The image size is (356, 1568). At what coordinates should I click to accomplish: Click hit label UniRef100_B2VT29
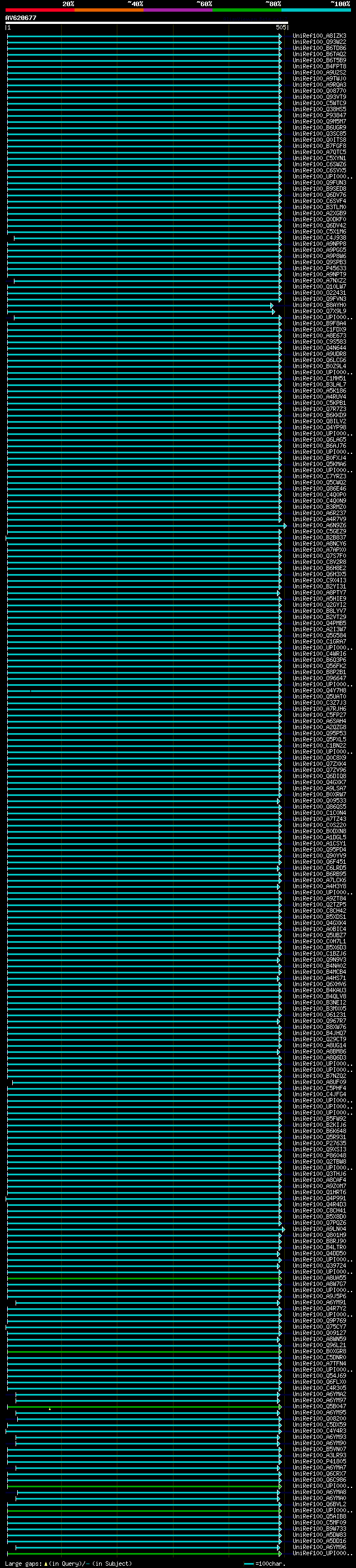(x=319, y=617)
